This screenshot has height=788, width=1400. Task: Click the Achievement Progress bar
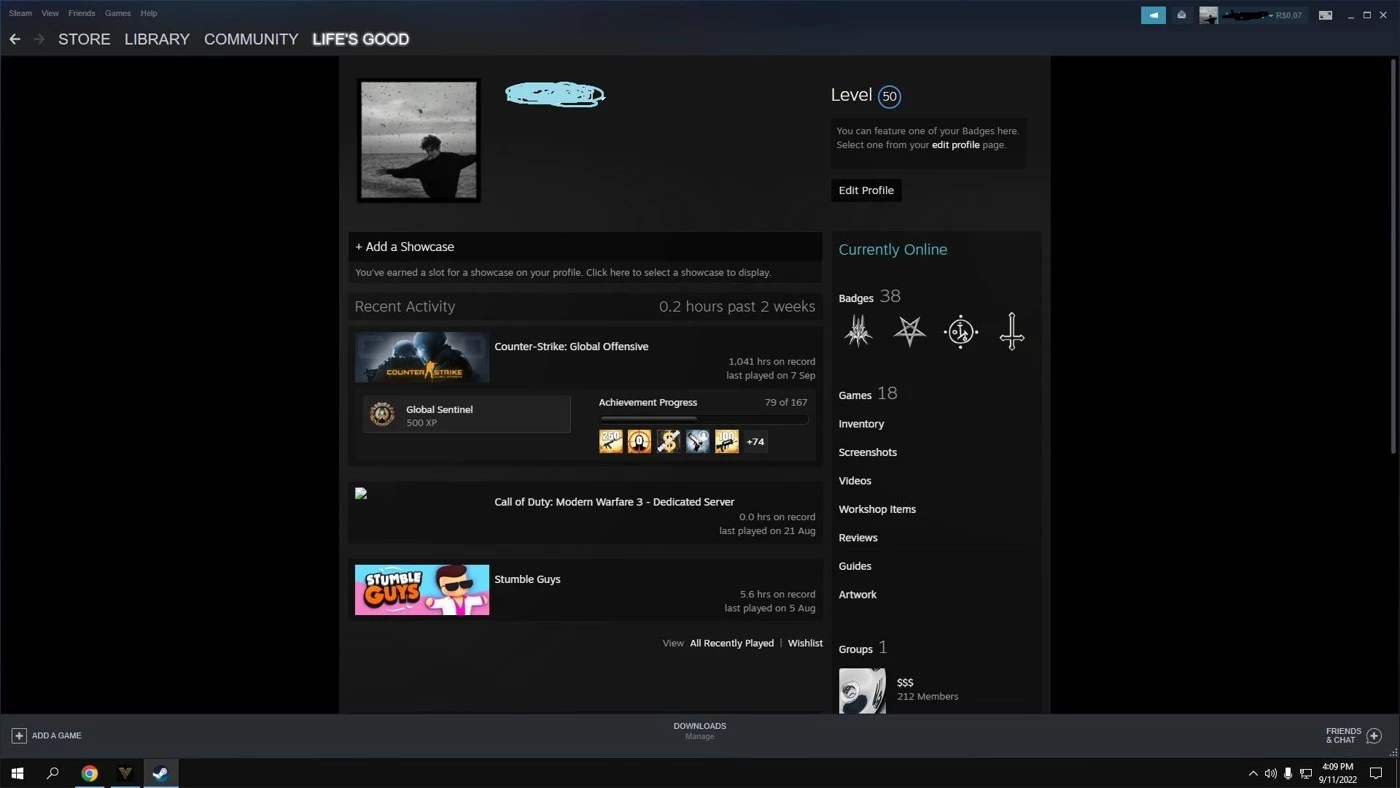click(703, 419)
